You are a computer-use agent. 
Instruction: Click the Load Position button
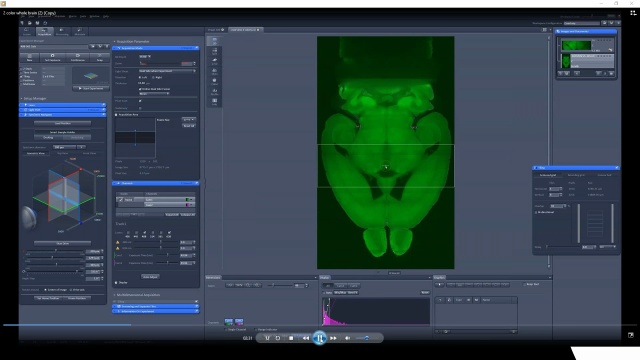[63, 123]
